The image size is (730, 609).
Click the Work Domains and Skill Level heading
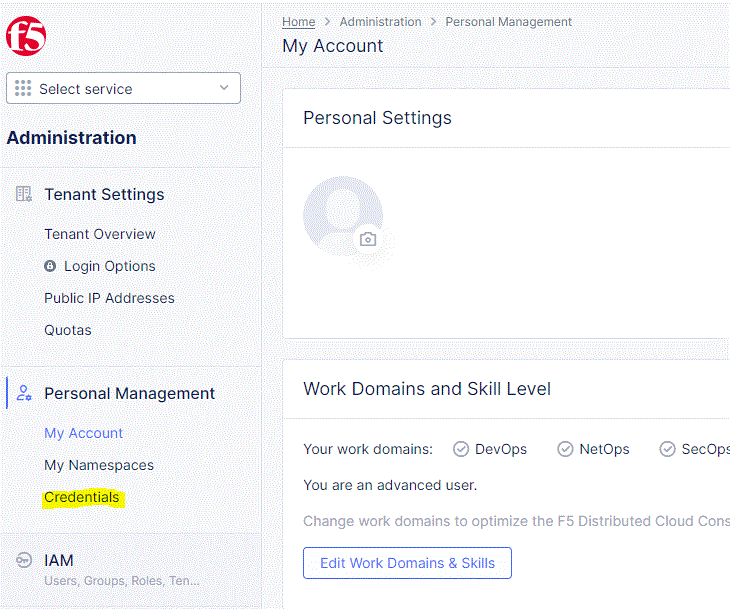pos(427,389)
